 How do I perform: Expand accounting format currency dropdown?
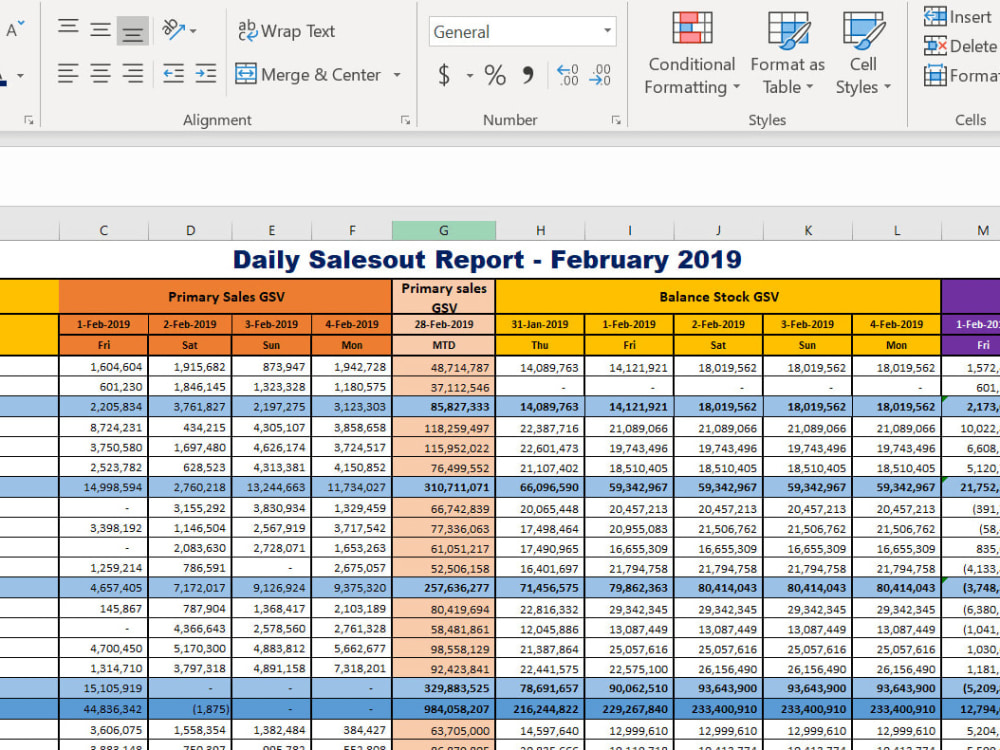pyautogui.click(x=470, y=75)
